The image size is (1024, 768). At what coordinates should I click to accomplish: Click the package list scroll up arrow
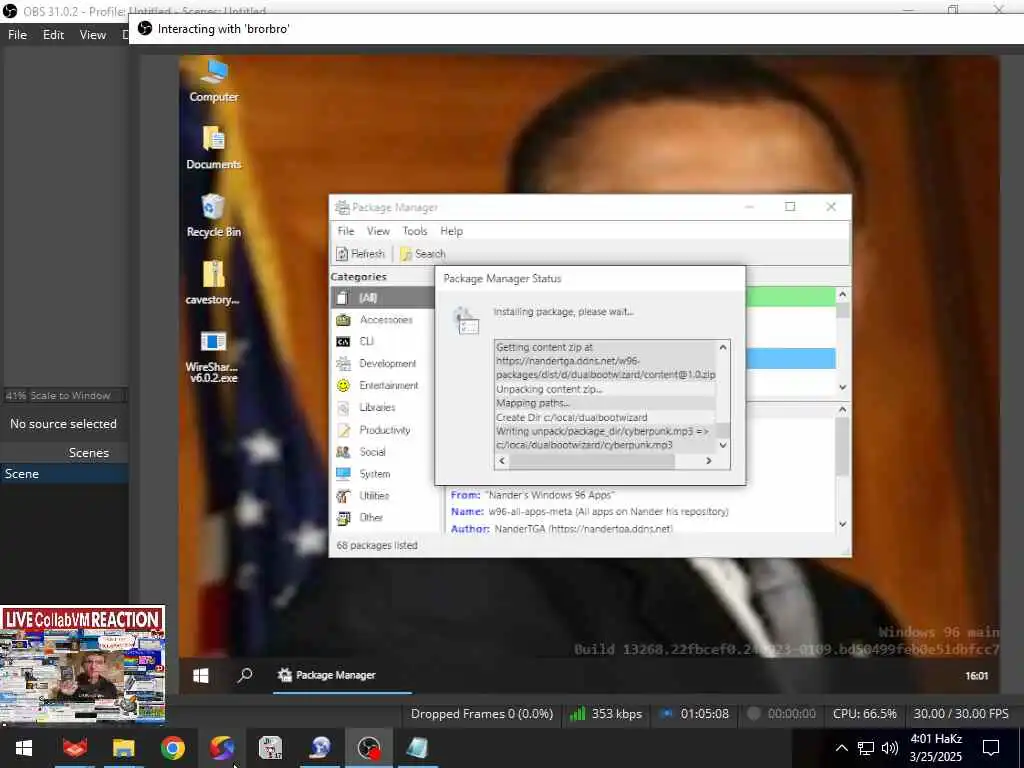point(842,295)
